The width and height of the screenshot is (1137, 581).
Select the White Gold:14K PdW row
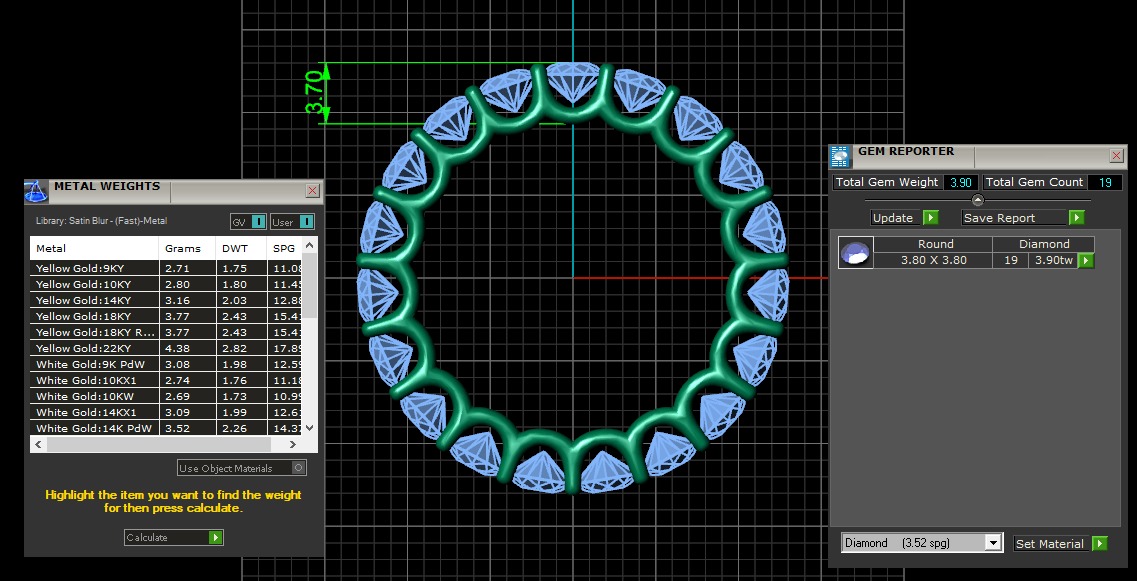click(165, 428)
